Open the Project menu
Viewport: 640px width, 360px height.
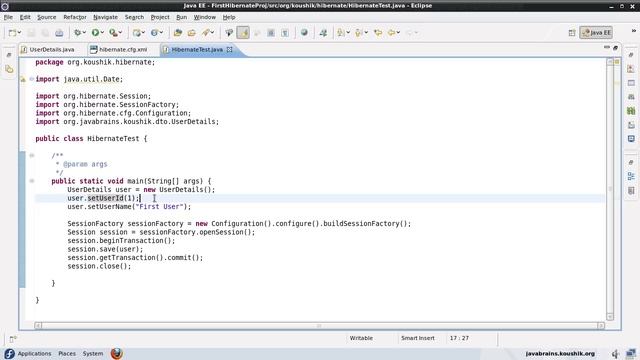[x=160, y=17]
